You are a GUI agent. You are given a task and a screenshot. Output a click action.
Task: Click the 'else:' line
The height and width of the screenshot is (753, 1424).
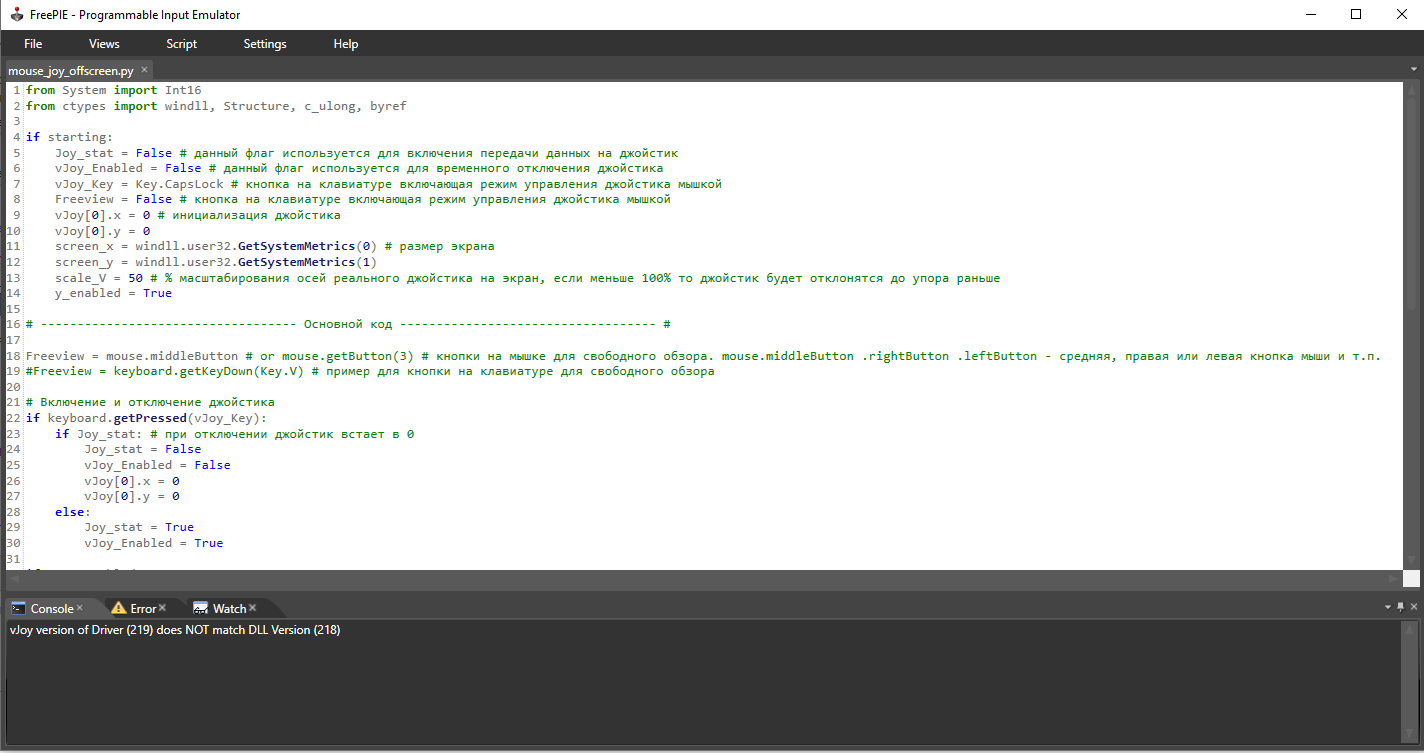point(73,512)
